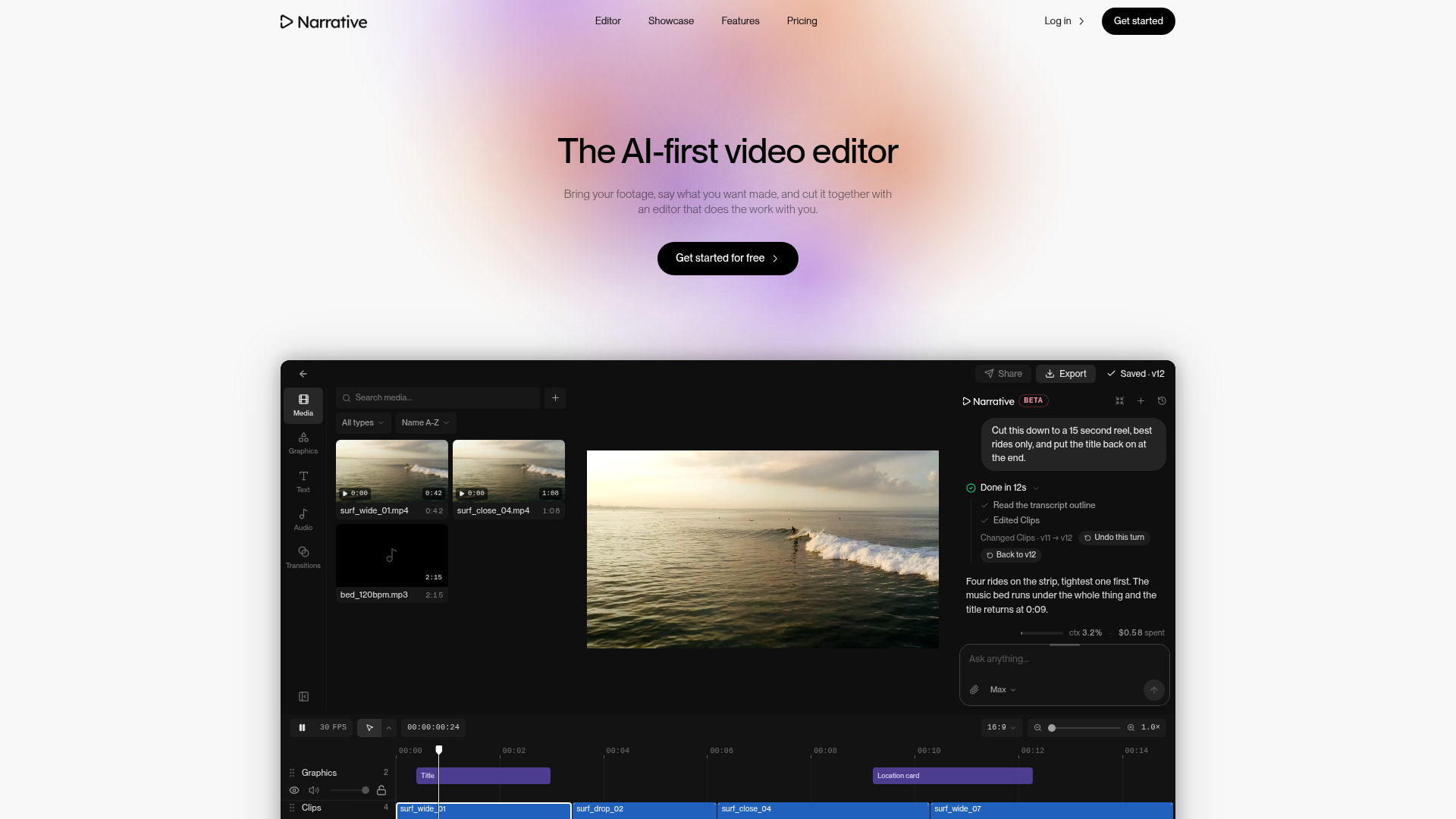The height and width of the screenshot is (819, 1456).
Task: Open the Max model dropdown
Action: coord(1003,690)
